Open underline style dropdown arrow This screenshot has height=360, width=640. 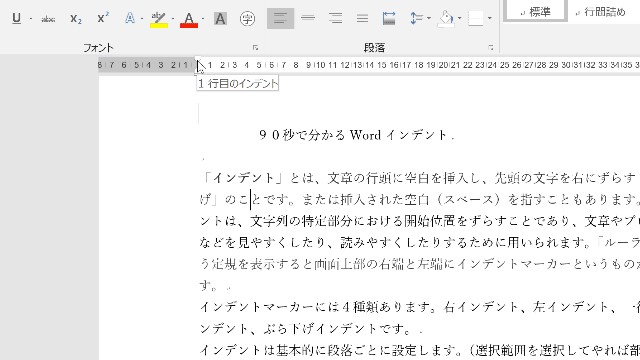(31, 19)
